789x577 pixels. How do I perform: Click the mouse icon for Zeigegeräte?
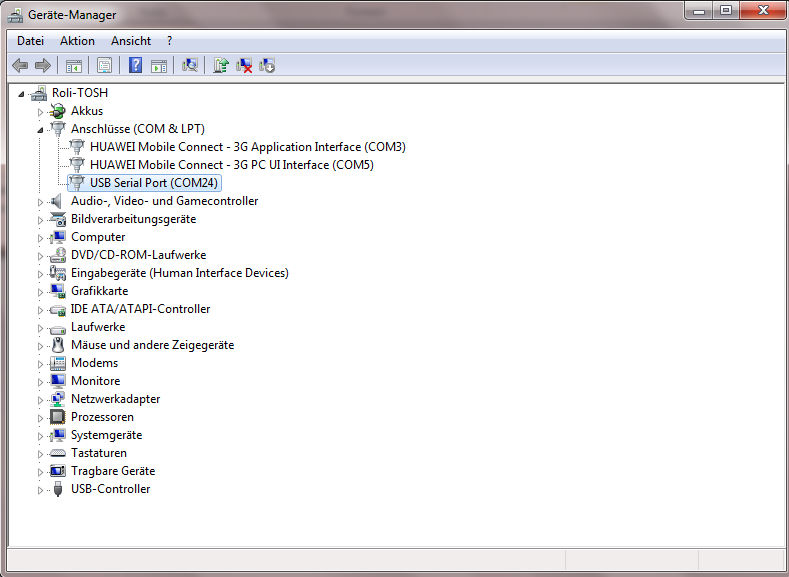(58, 345)
